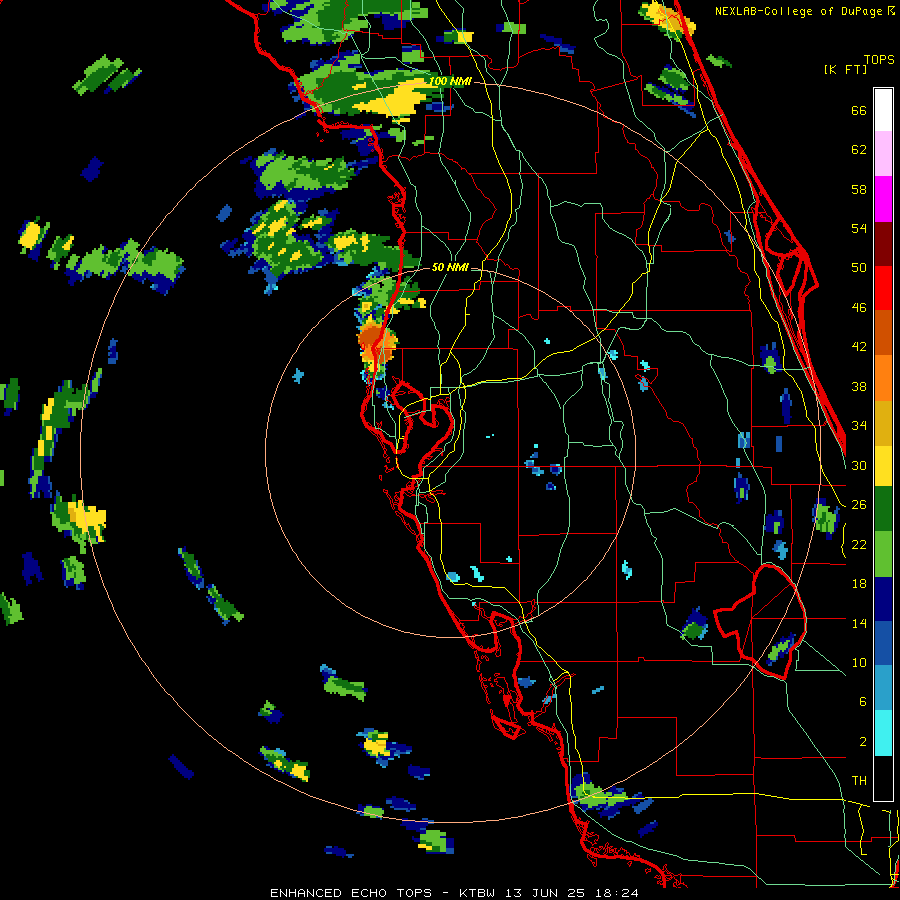
Task: Pick the black TH threshold legend swatch
Action: pyautogui.click(x=883, y=778)
